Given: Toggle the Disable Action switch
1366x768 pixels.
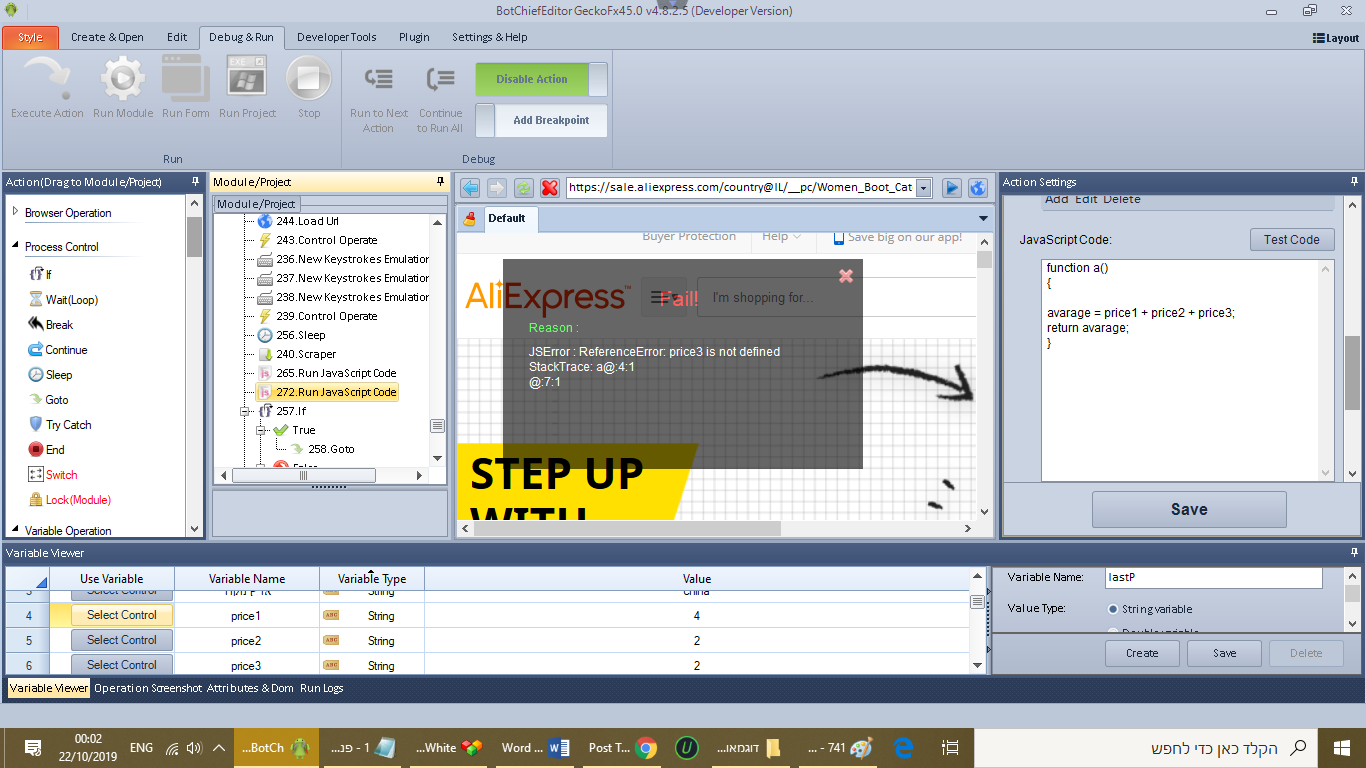Looking at the screenshot, I should coord(597,80).
